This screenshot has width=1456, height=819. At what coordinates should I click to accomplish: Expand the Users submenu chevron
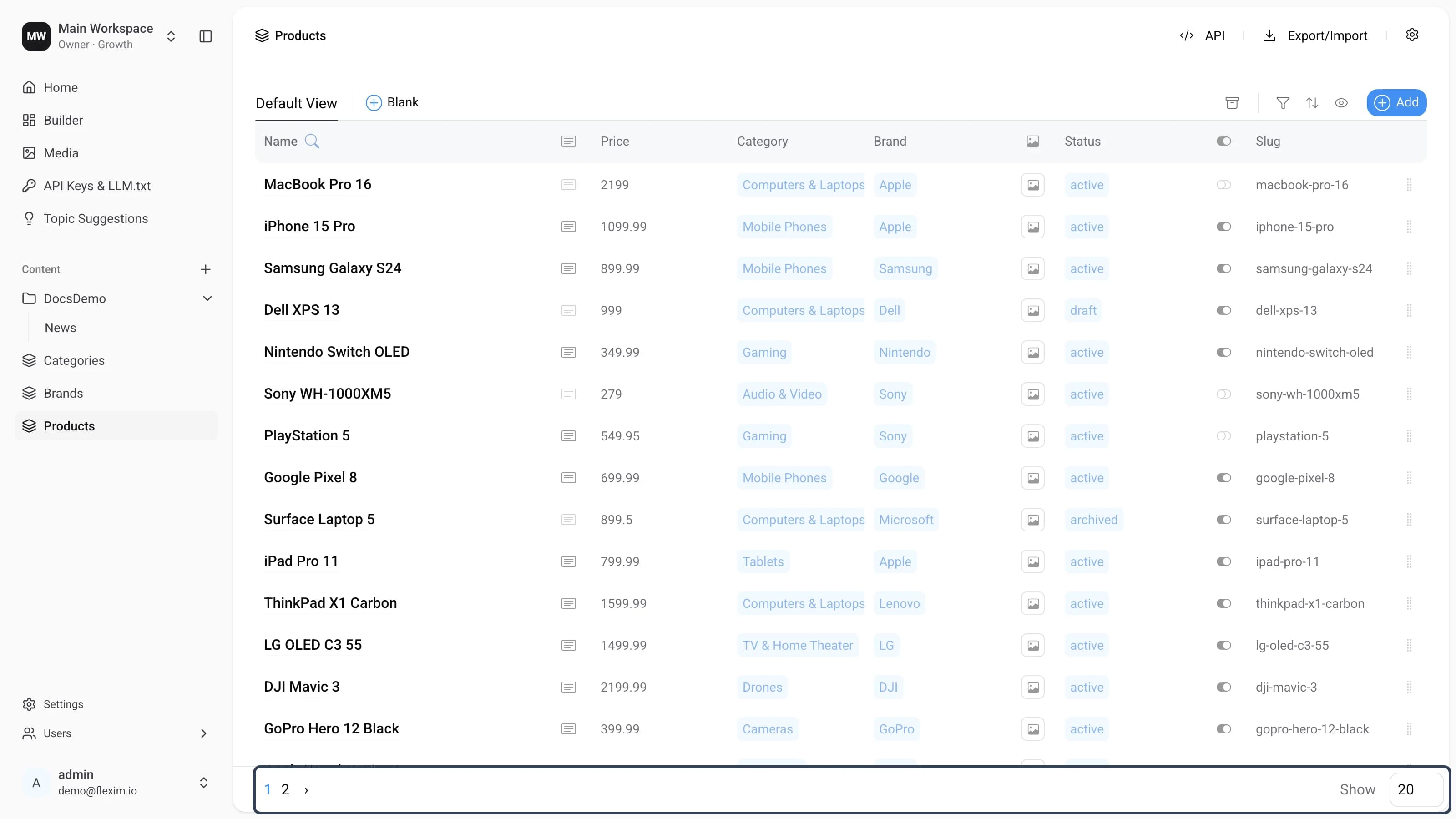point(203,733)
